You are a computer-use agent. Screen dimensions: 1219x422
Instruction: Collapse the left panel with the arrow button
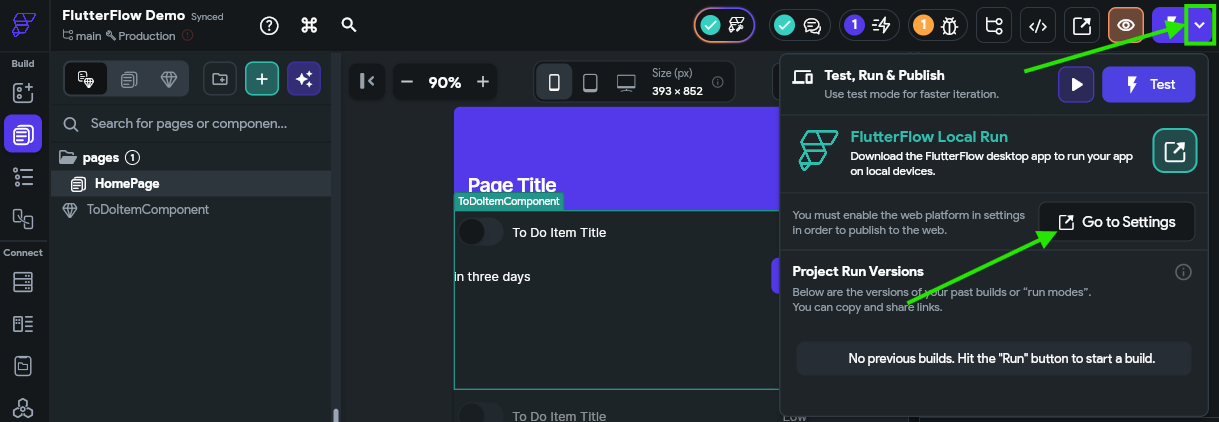[367, 82]
